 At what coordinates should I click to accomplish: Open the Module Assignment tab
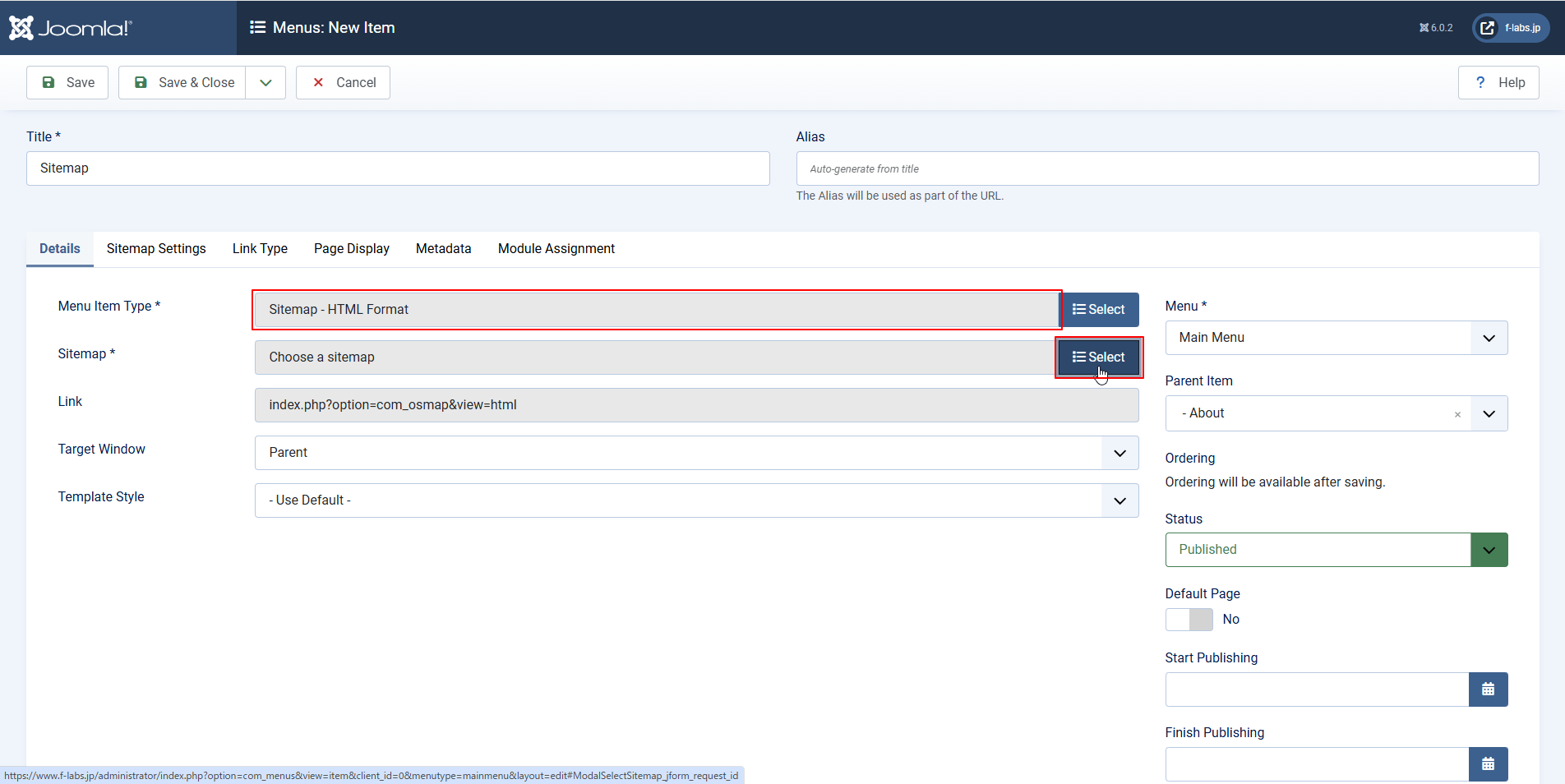click(x=556, y=248)
